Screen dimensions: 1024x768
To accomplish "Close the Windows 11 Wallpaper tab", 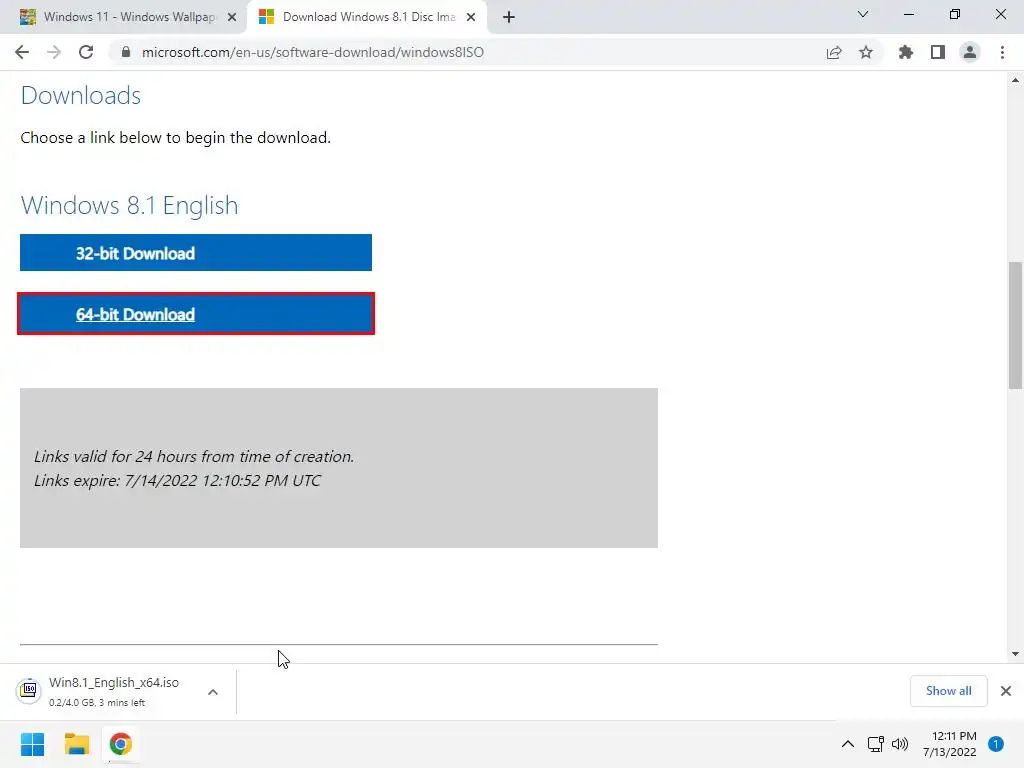I will click(232, 17).
